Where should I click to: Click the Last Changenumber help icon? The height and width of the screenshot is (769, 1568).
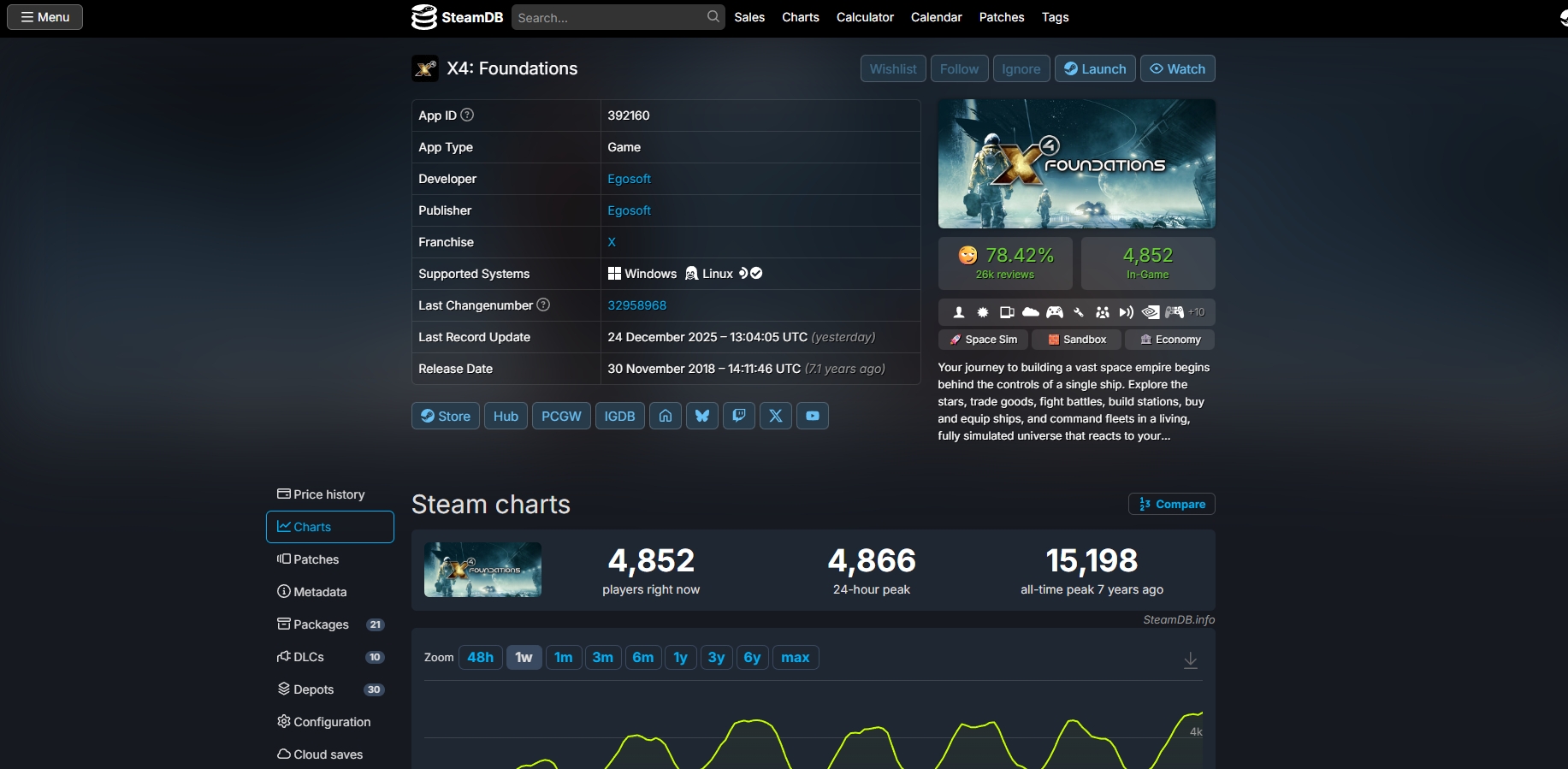[543, 305]
